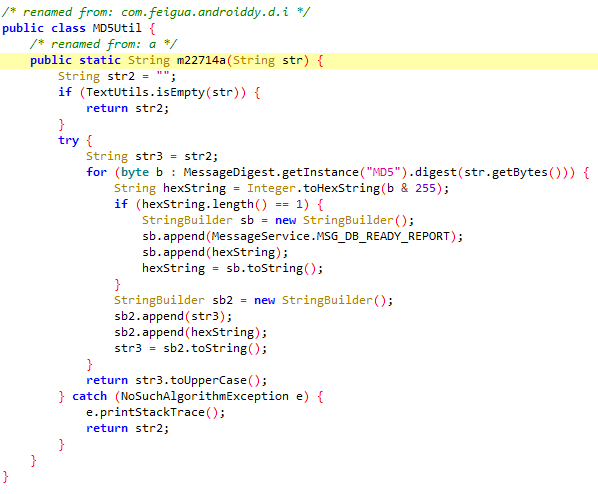Click the 'String str3 = str2;' line
The width and height of the screenshot is (598, 494).
click(152, 156)
